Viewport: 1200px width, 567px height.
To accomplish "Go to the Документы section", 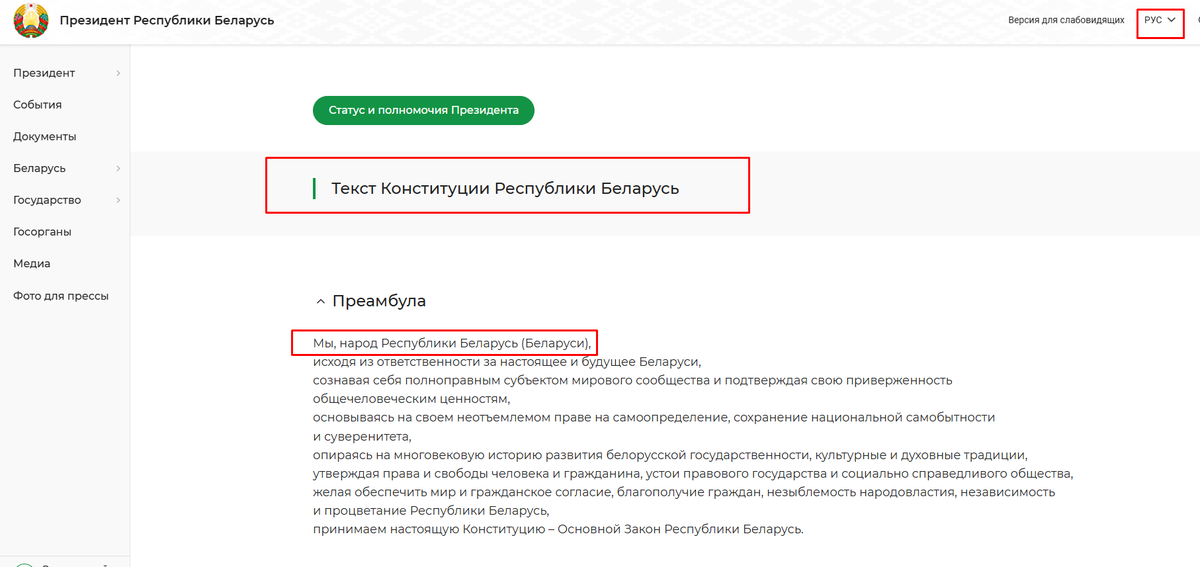I will click(45, 137).
